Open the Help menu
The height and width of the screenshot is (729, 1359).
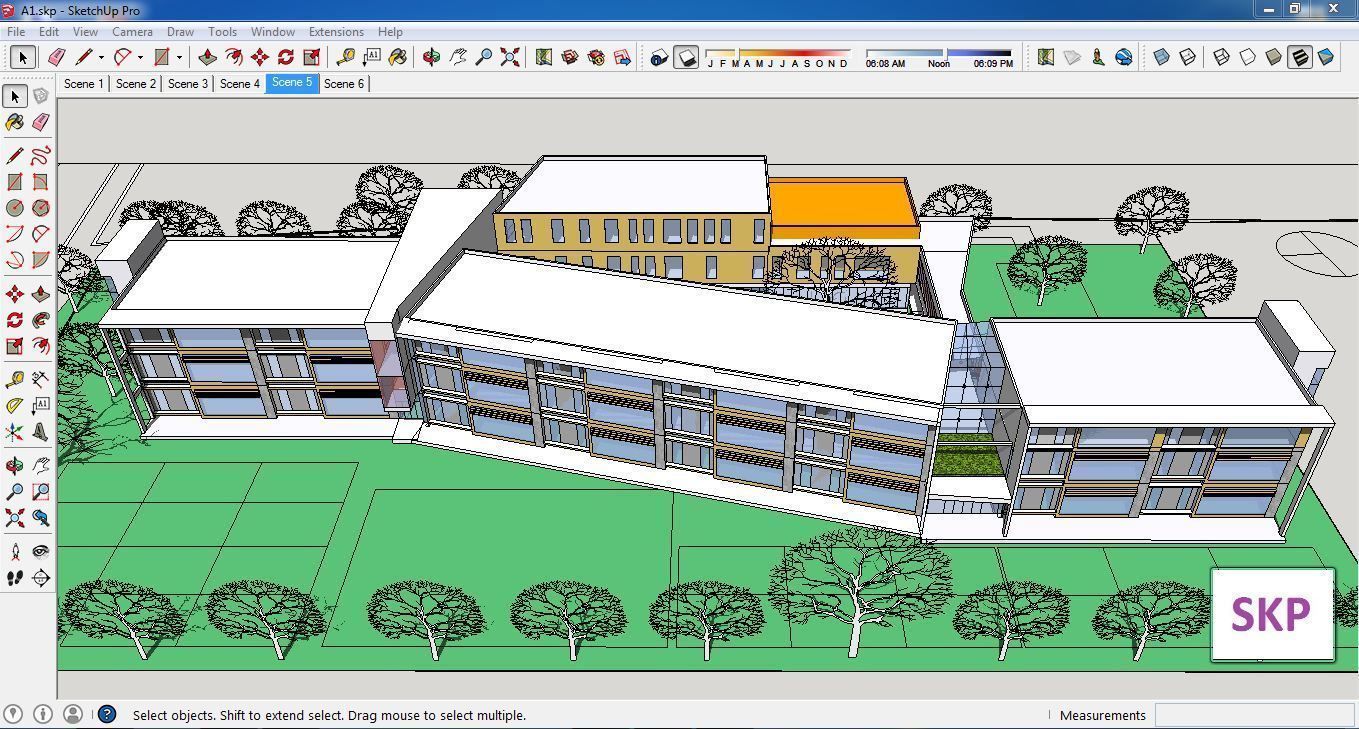point(390,32)
